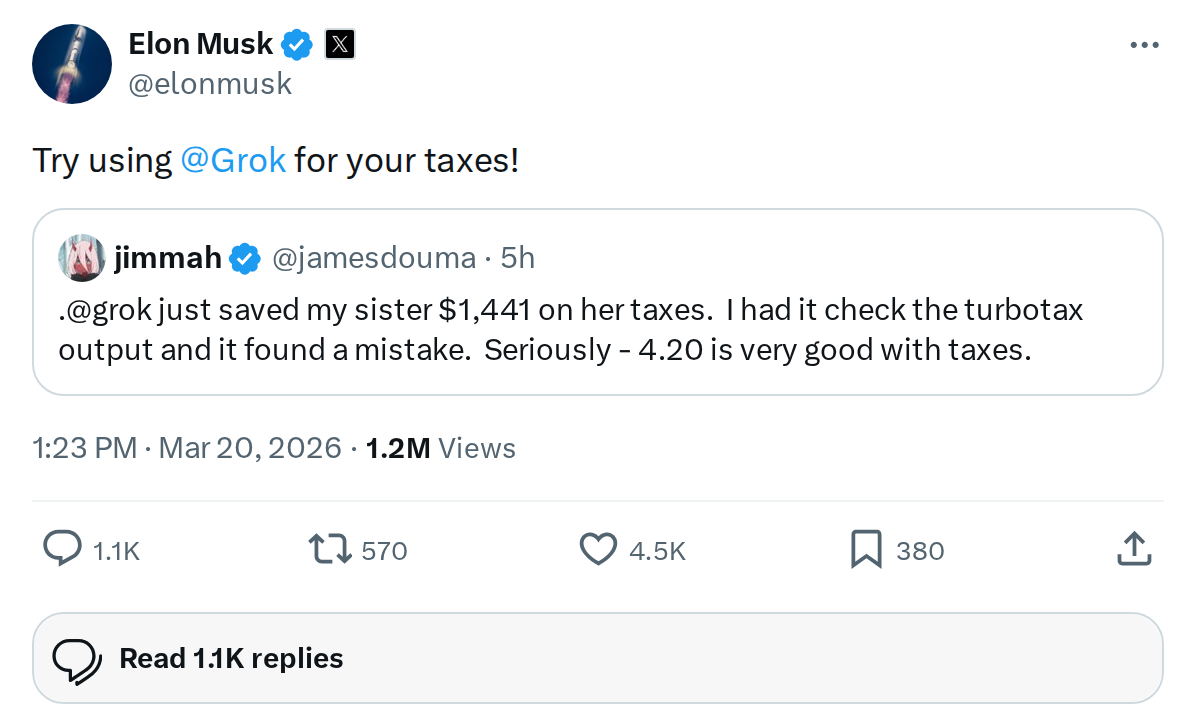Open the share icon for this tweet

tap(1134, 549)
